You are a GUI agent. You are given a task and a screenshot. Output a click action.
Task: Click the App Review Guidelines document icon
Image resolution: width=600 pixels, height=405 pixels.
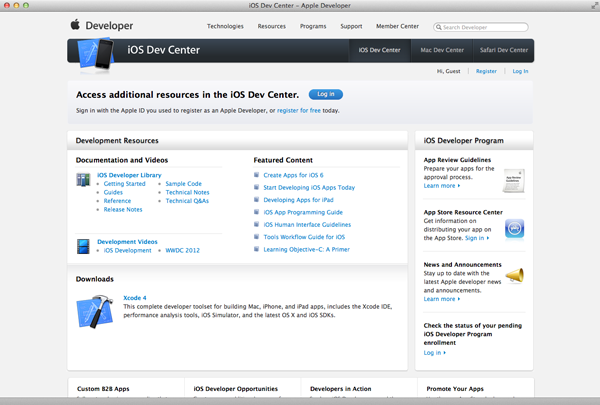(514, 180)
